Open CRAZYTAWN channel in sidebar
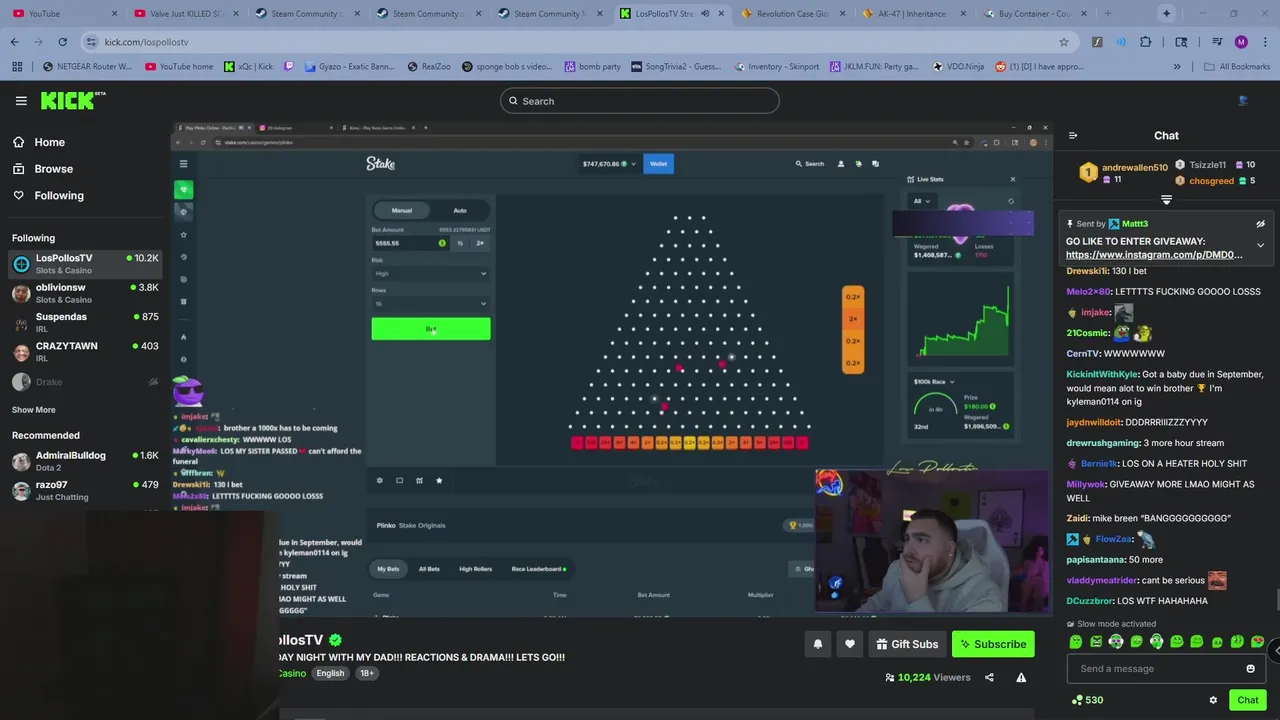The image size is (1280, 720). click(85, 351)
